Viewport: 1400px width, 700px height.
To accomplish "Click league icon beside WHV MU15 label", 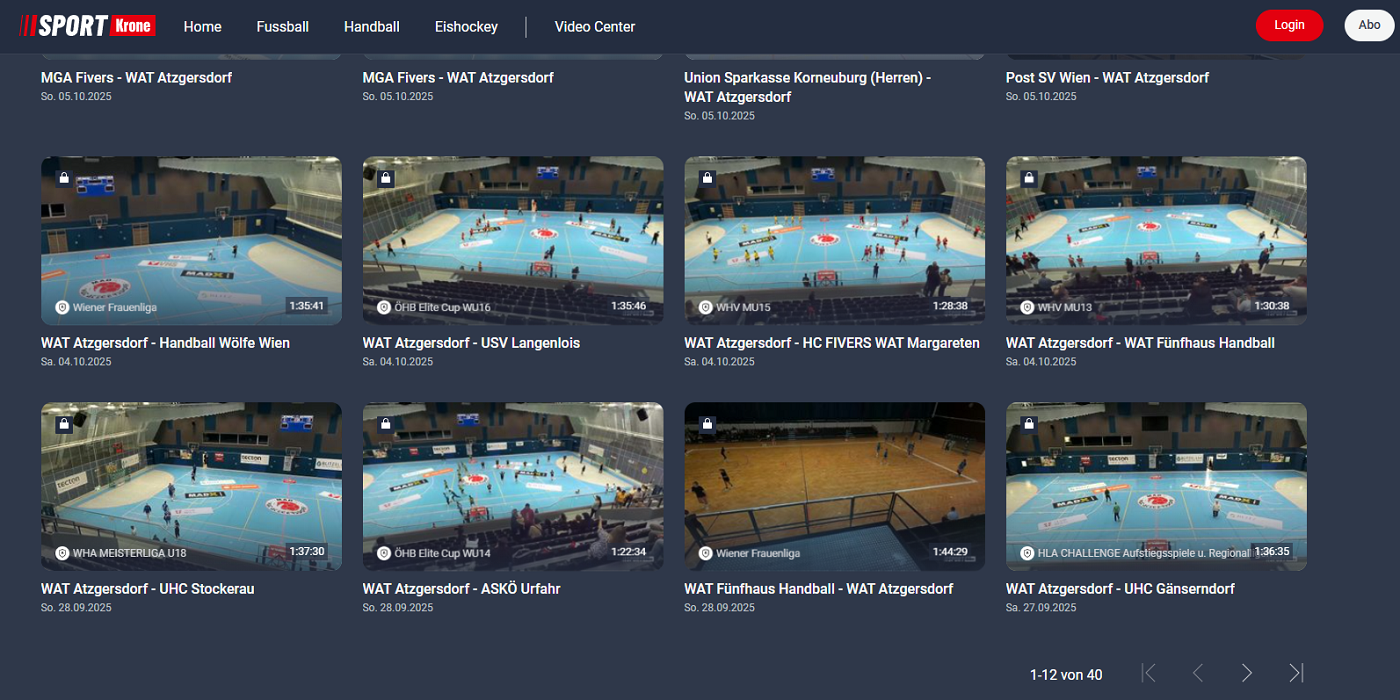I will 705,307.
